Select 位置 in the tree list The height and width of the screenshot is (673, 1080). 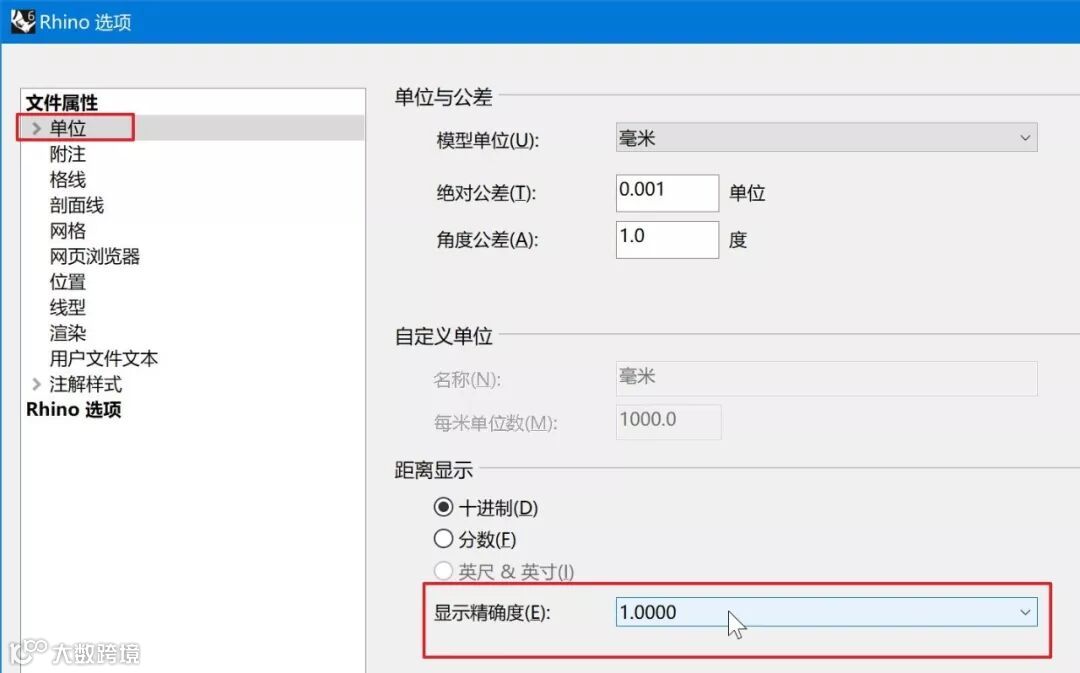(68, 281)
